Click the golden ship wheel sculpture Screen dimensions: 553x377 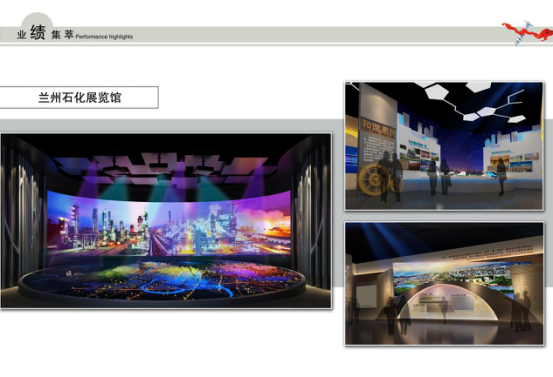[x=375, y=180]
